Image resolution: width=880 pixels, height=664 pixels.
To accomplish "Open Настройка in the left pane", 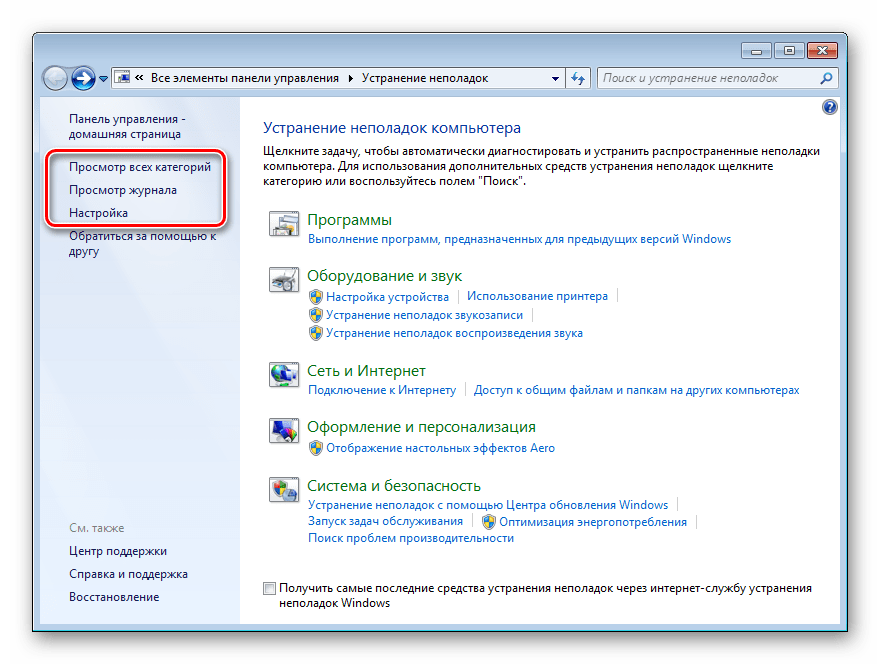I will [98, 213].
